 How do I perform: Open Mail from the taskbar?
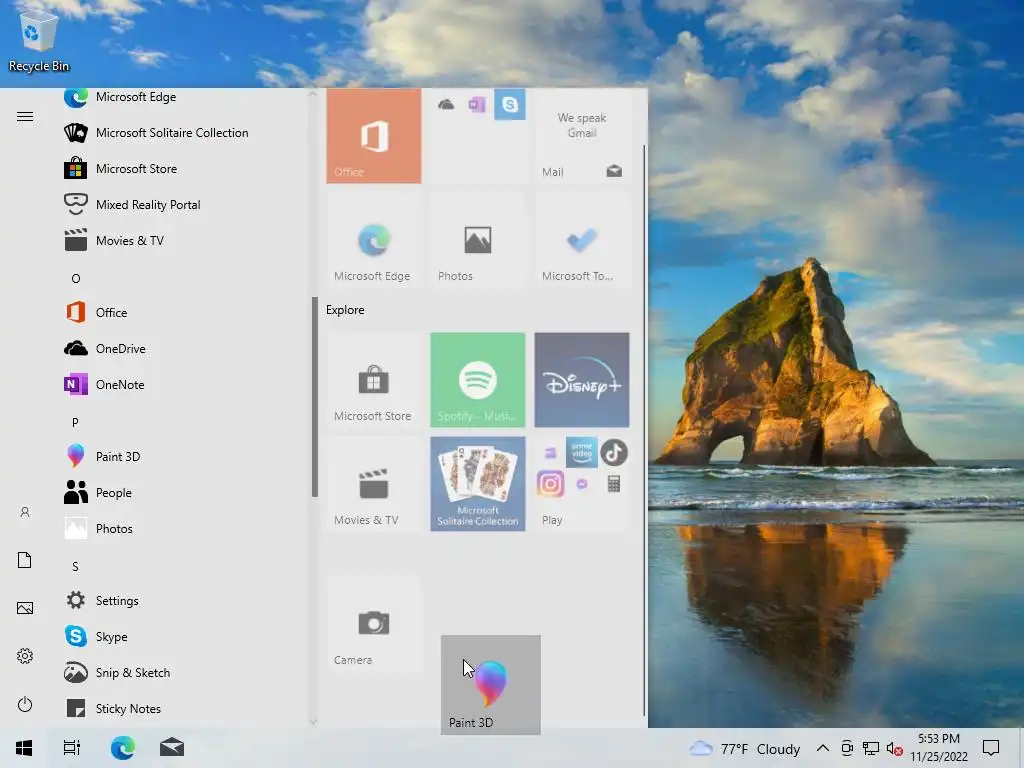(172, 748)
